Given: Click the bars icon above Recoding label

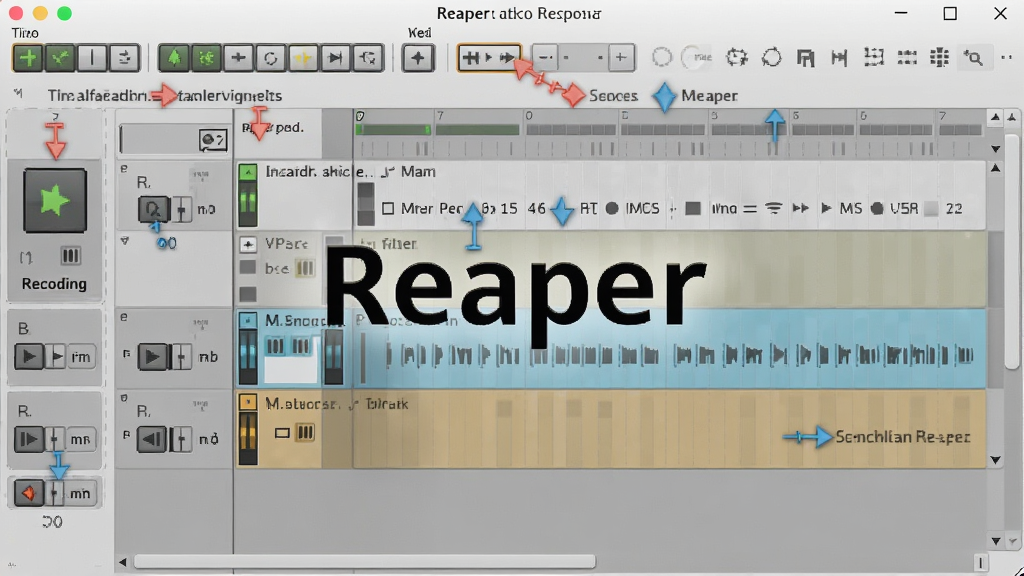Looking at the screenshot, I should pos(71,255).
